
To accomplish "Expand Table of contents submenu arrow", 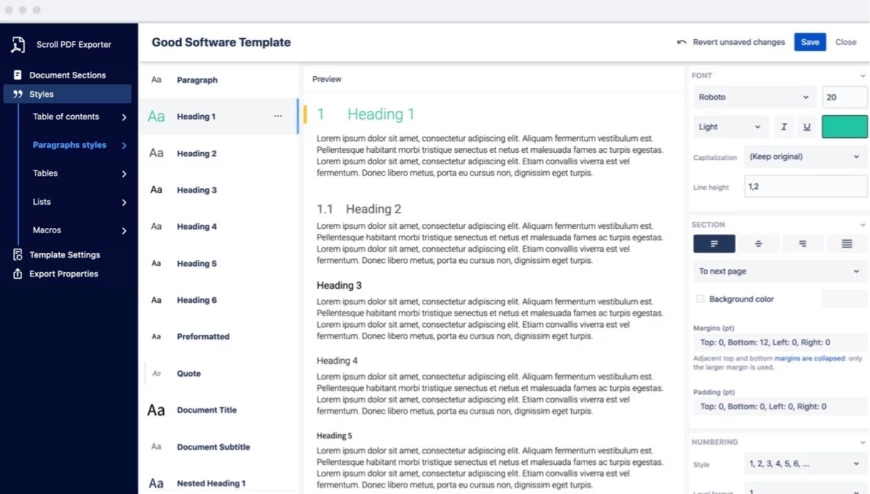I will coord(124,117).
